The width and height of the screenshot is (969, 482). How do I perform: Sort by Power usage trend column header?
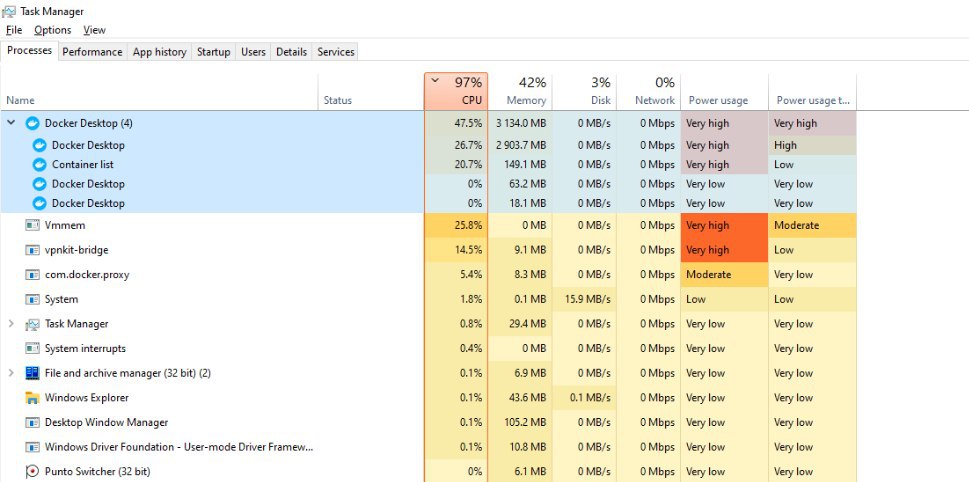pos(813,91)
